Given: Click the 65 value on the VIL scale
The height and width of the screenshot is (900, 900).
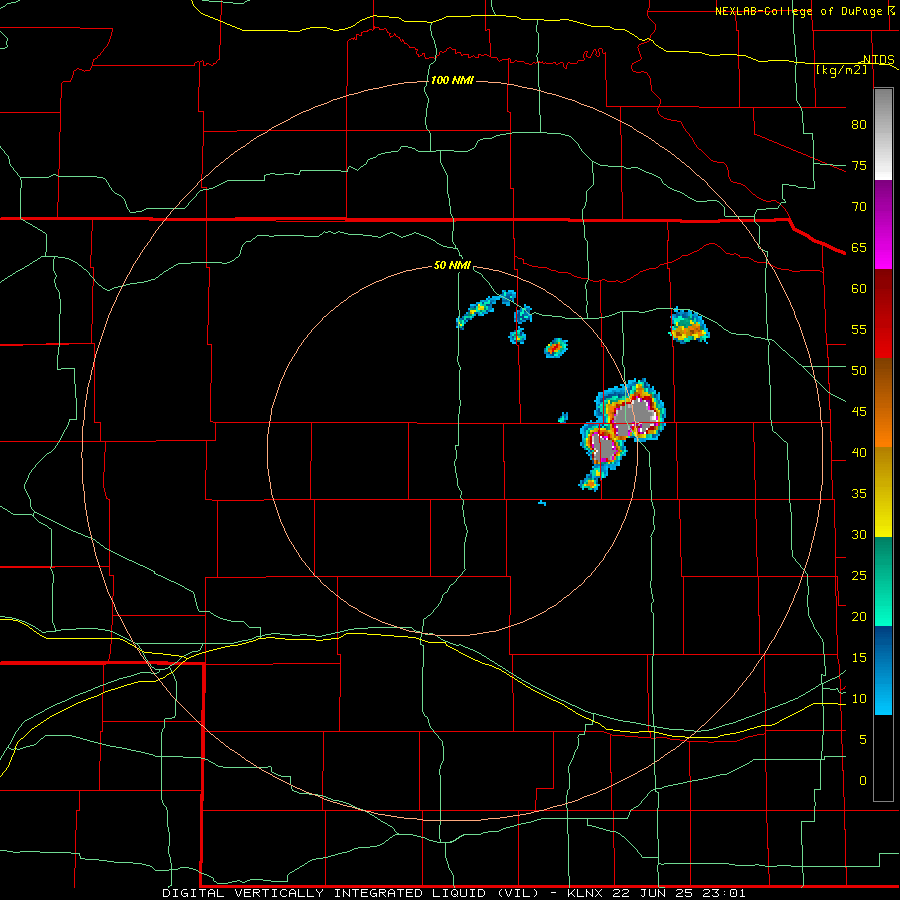Looking at the screenshot, I should click(x=859, y=247).
